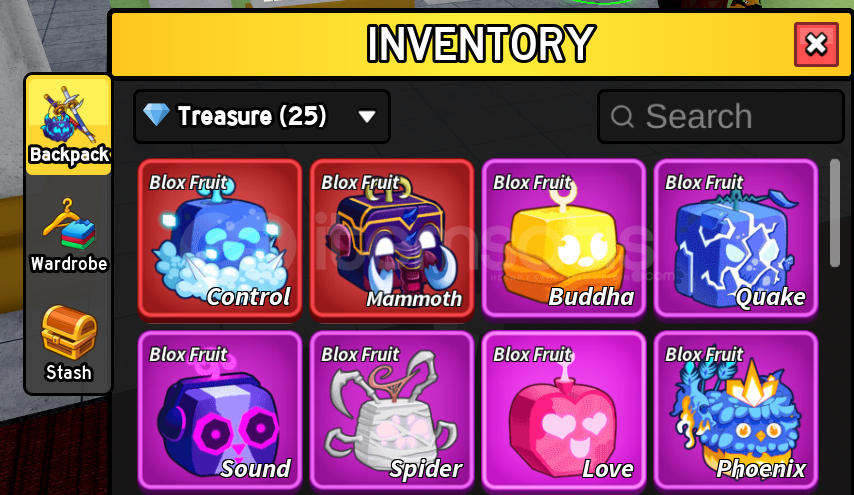Click the inventory vertical scrollbar
The image size is (854, 495).
(834, 213)
